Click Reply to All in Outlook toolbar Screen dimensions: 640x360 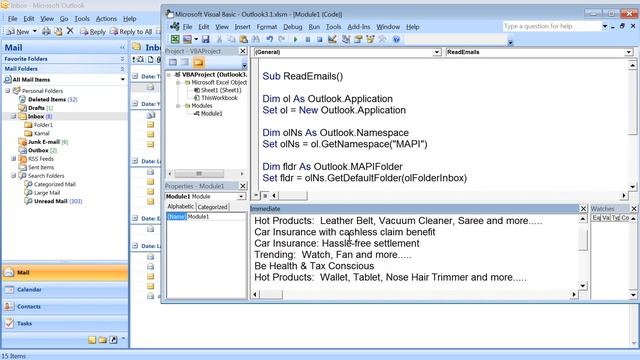(x=131, y=31)
